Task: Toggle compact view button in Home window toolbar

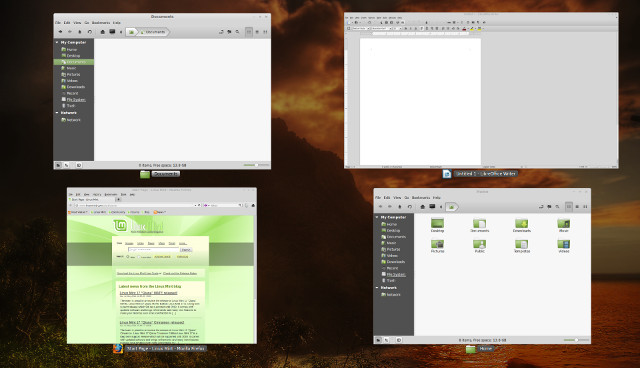Action: [585, 206]
